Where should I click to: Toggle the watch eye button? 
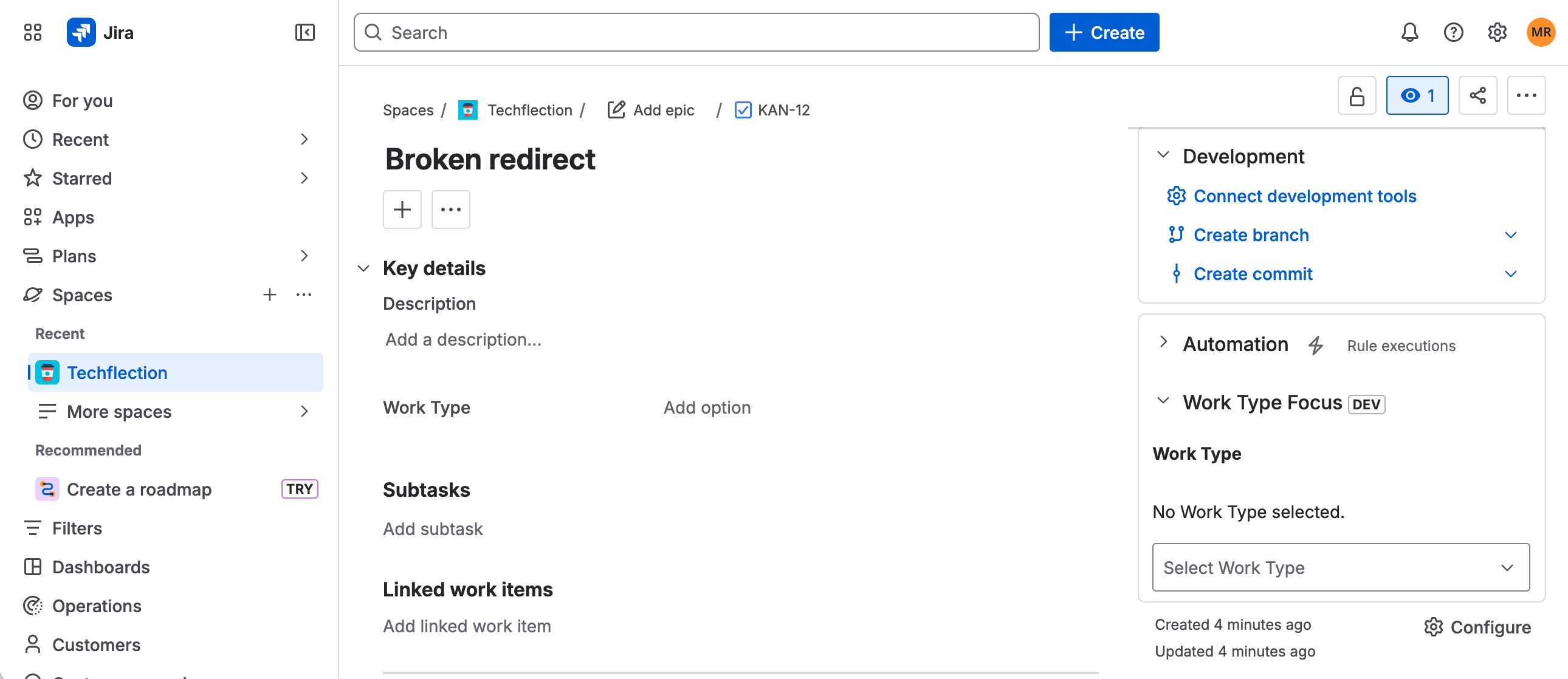point(1417,95)
